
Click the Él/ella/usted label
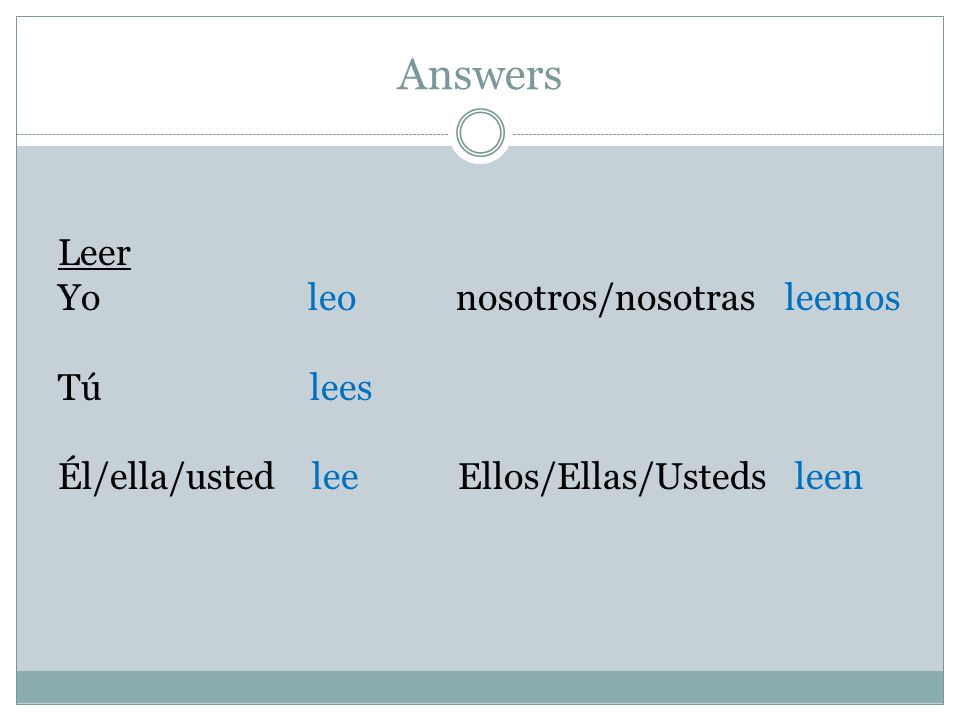166,476
